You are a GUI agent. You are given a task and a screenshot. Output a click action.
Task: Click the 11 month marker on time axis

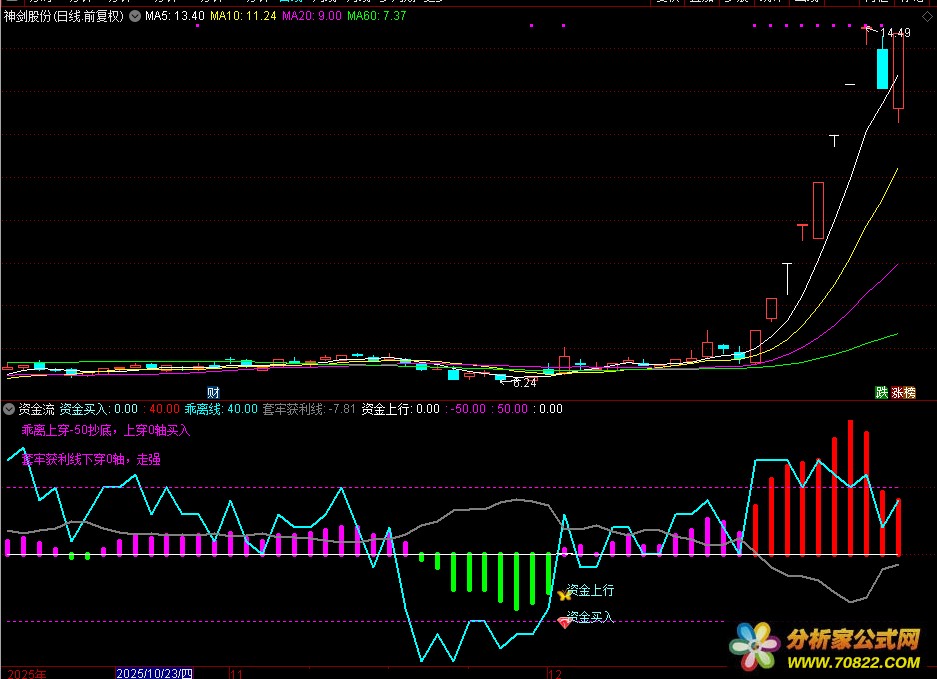point(237,674)
